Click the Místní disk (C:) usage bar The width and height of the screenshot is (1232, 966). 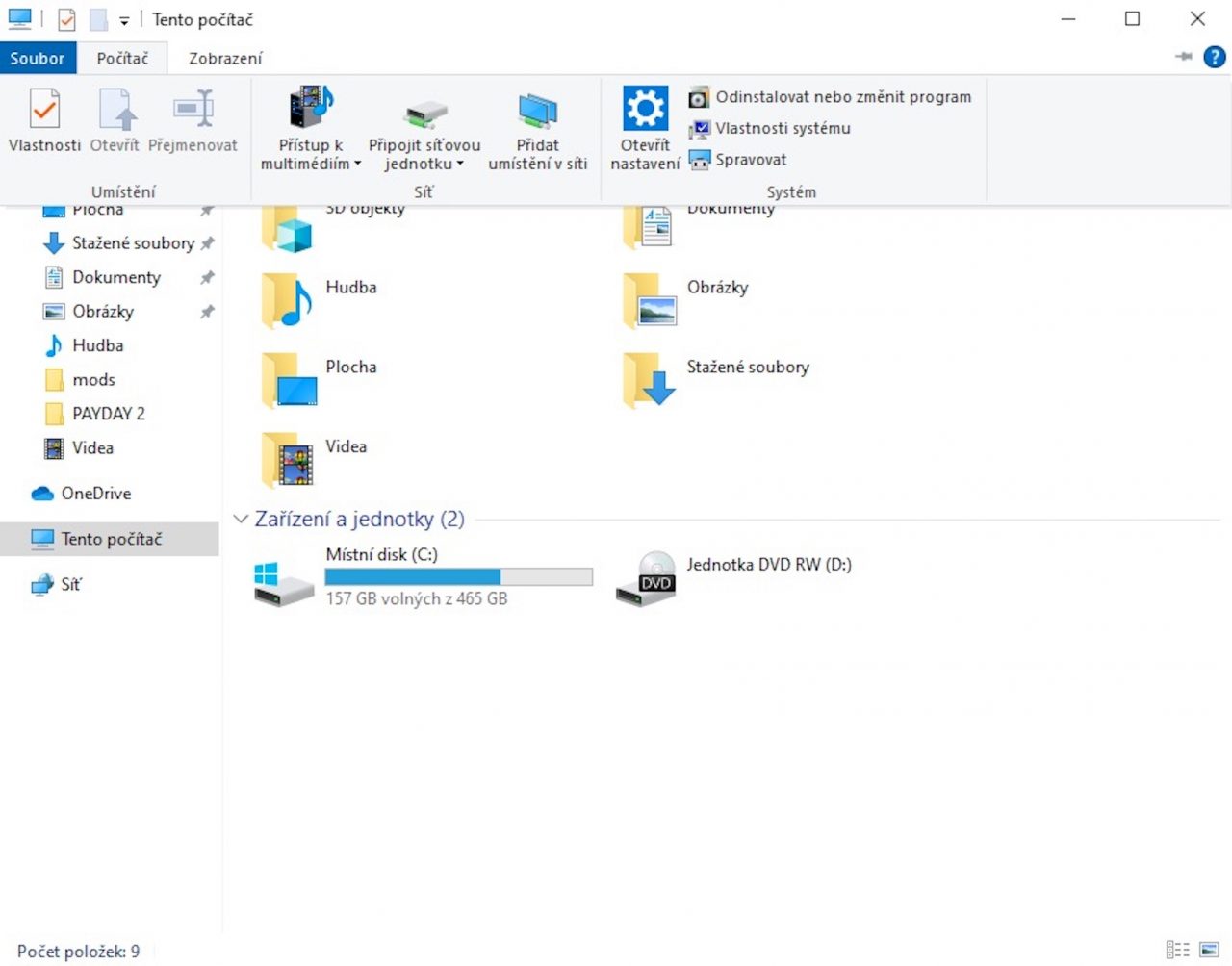click(x=458, y=576)
